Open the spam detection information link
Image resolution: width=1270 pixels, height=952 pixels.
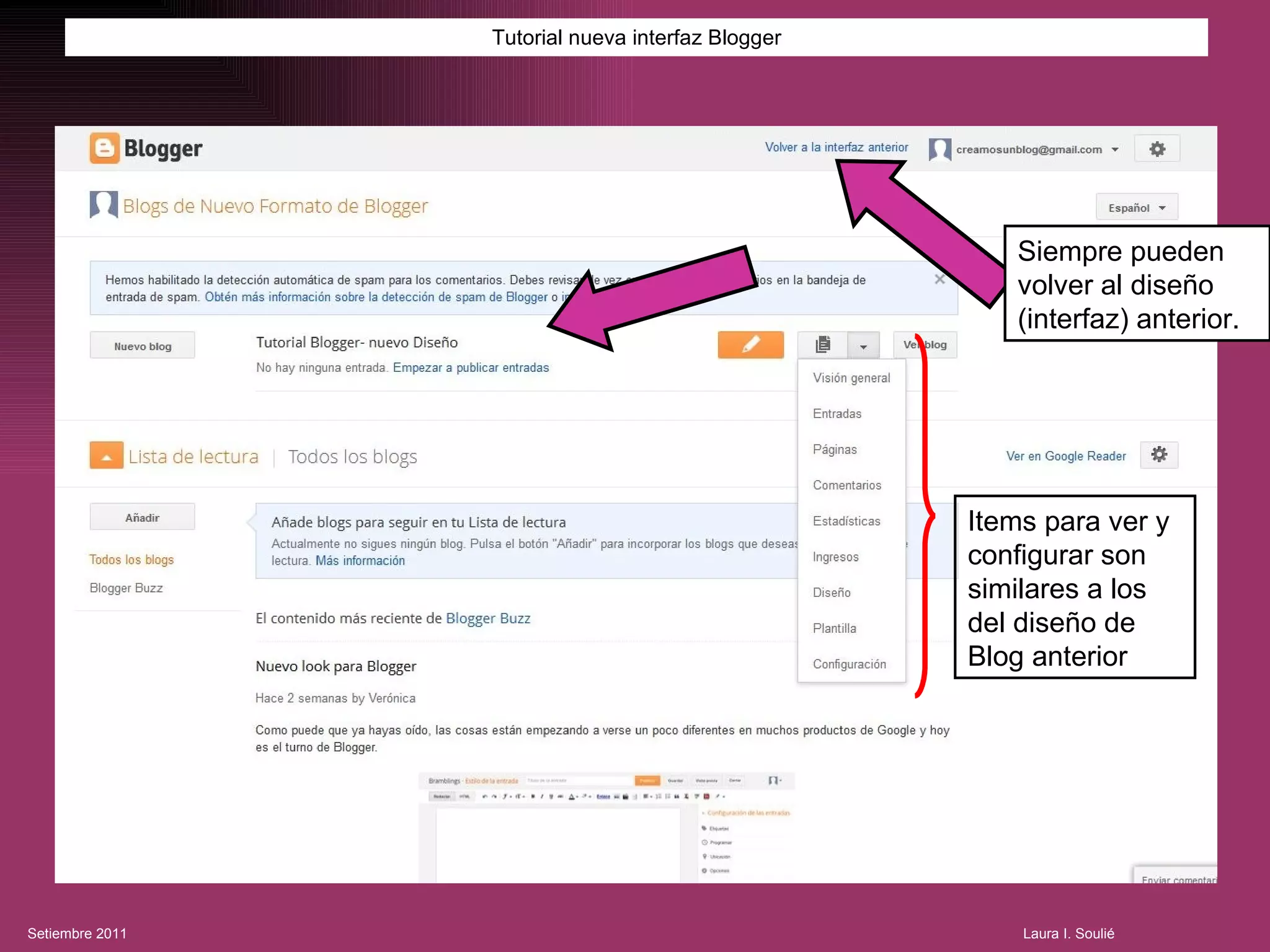[376, 297]
